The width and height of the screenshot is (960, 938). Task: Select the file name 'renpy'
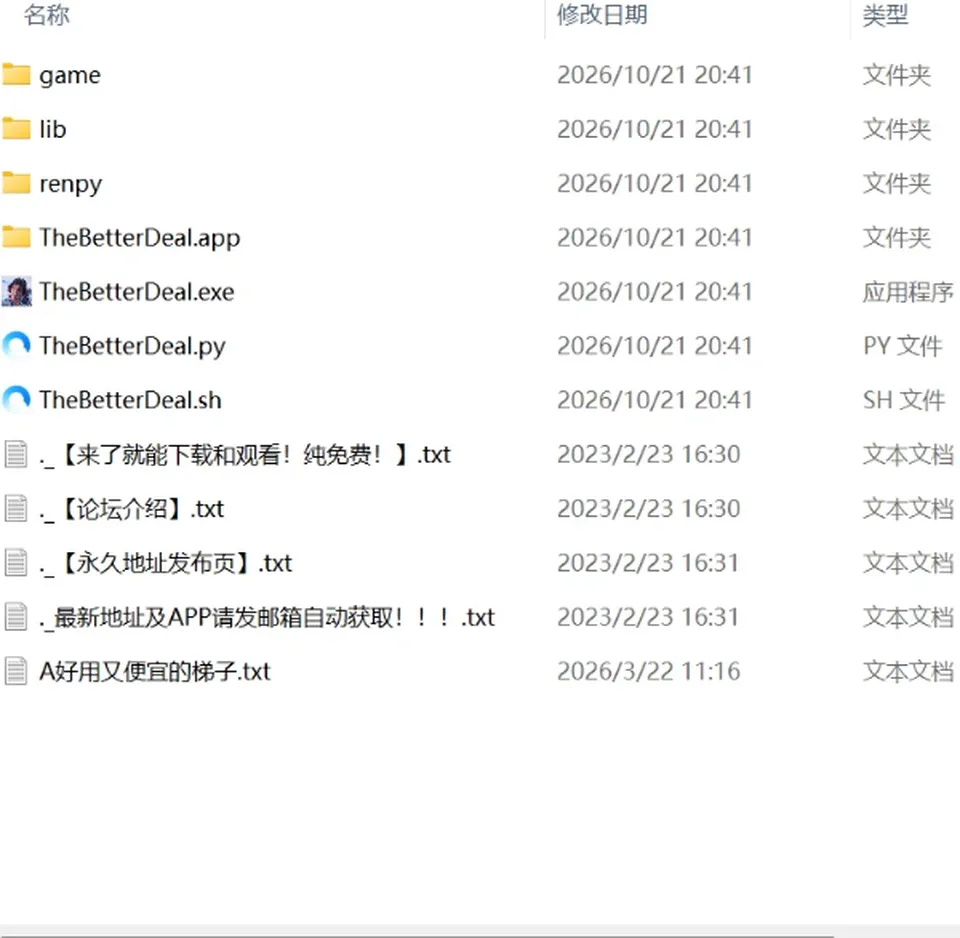tap(70, 184)
